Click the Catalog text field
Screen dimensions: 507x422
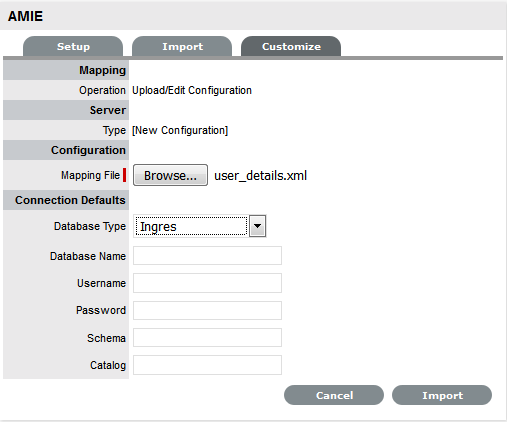[207, 365]
